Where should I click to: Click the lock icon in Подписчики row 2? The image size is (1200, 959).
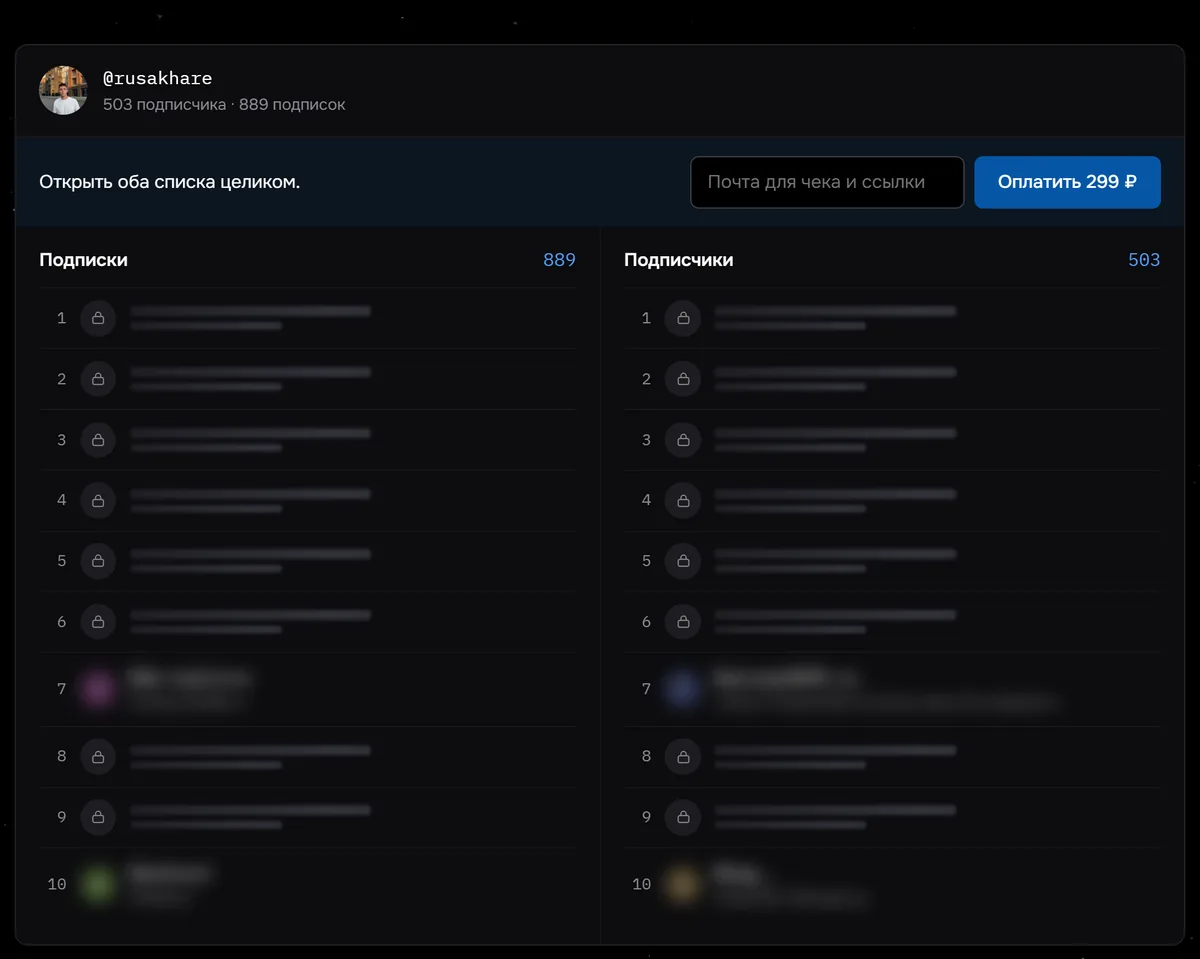pyautogui.click(x=683, y=379)
